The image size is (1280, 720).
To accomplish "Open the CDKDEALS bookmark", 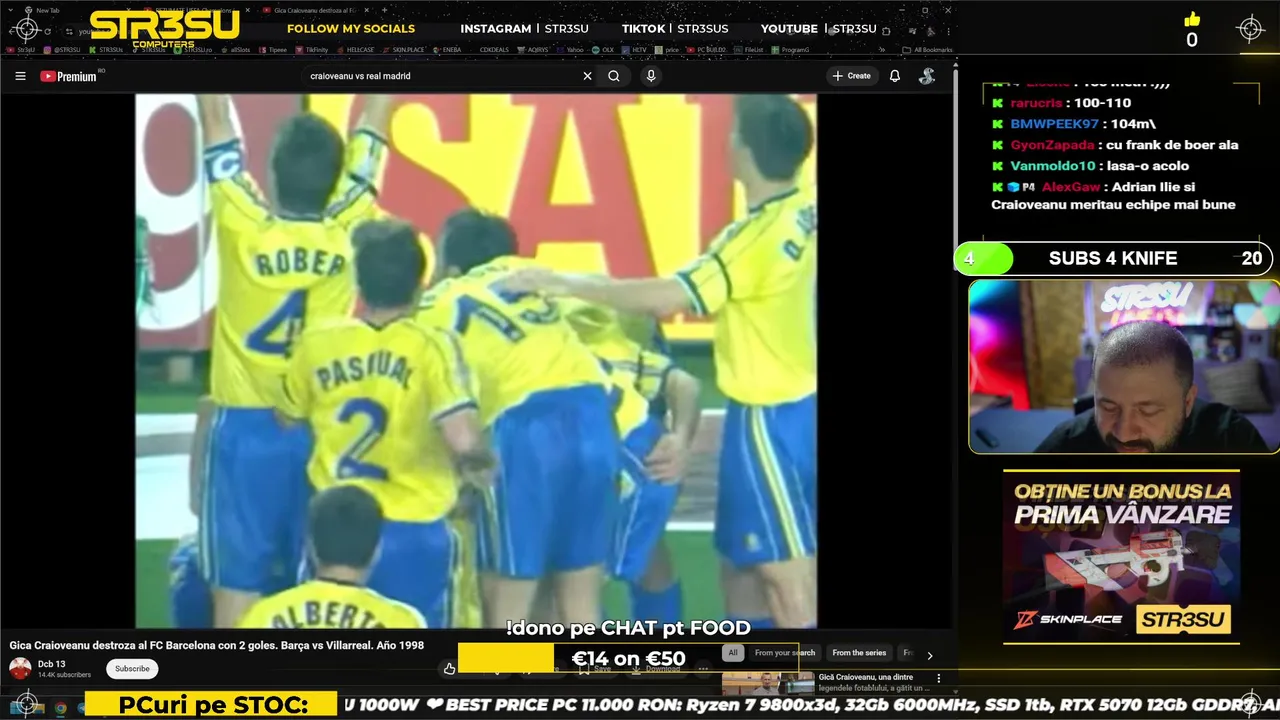I will [x=494, y=49].
